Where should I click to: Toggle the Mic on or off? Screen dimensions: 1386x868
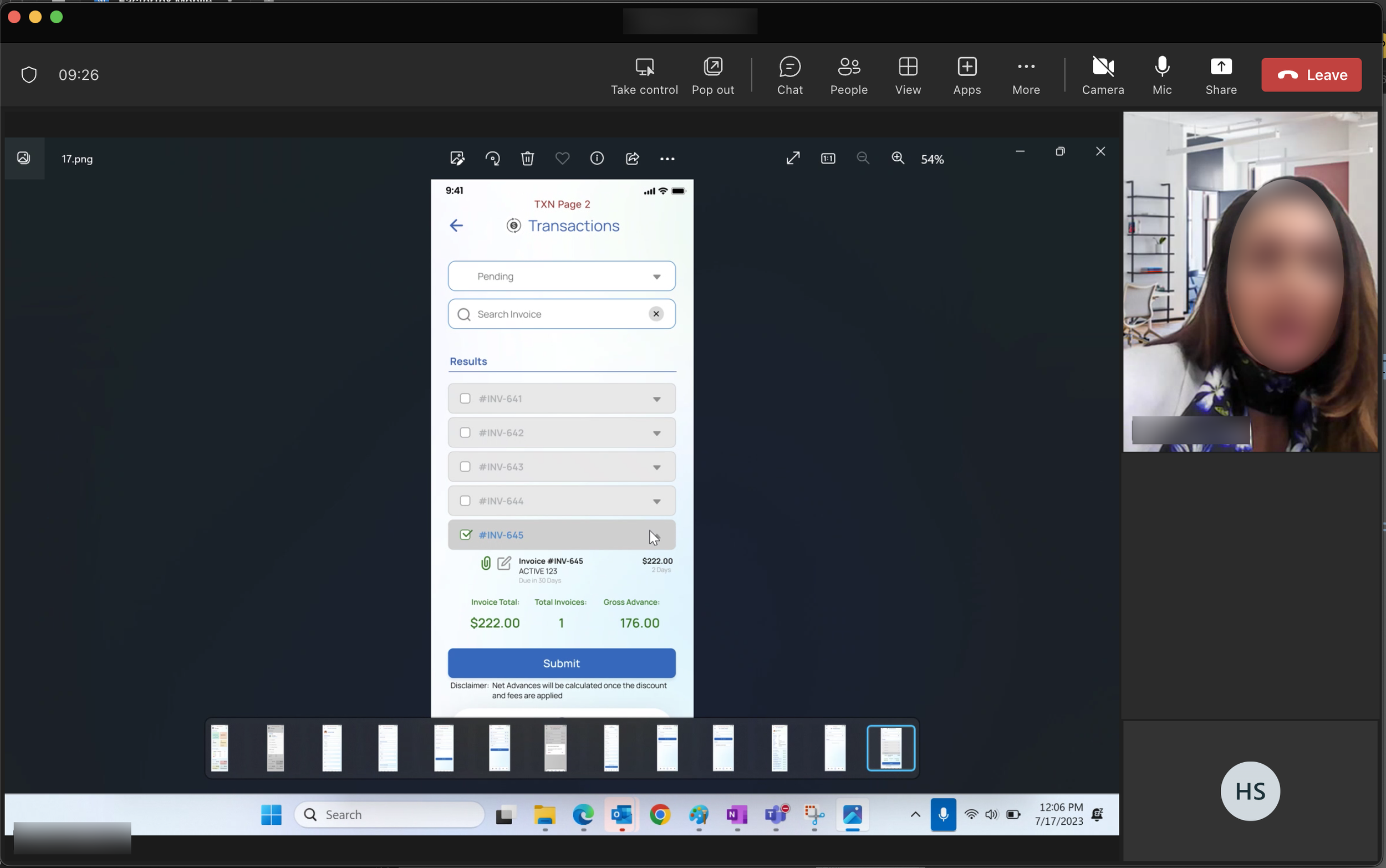point(1161,75)
